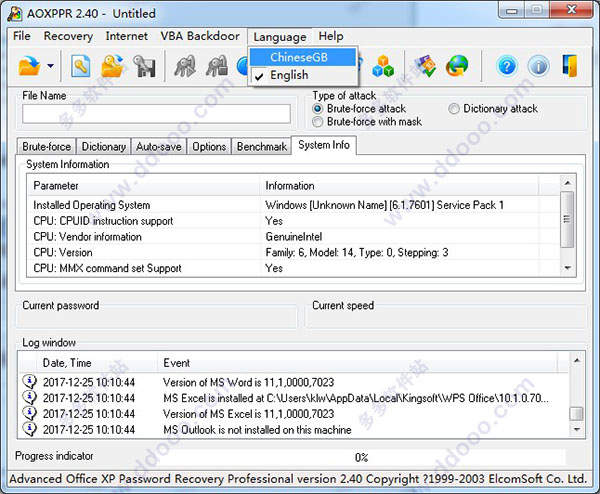
Task: Switch to the Options tab
Action: point(209,147)
